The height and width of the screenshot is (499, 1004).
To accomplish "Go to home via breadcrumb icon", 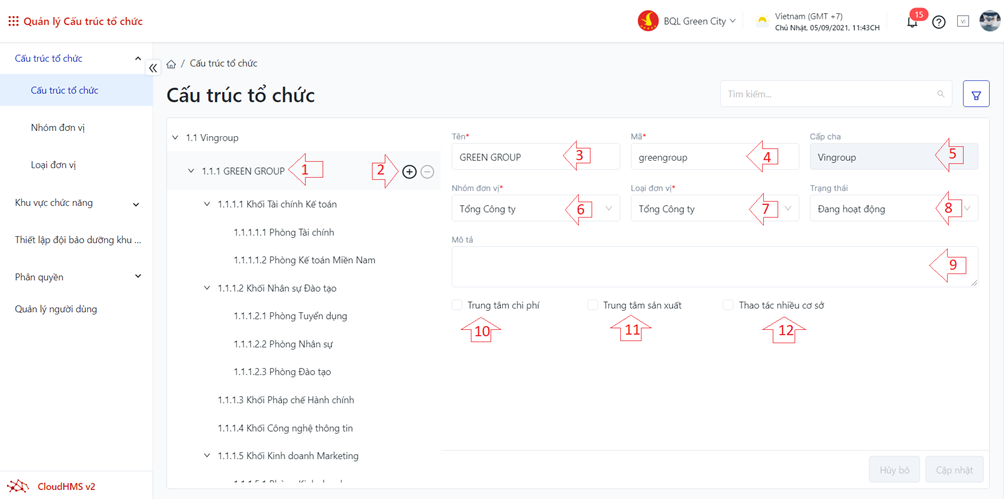I will click(172, 64).
